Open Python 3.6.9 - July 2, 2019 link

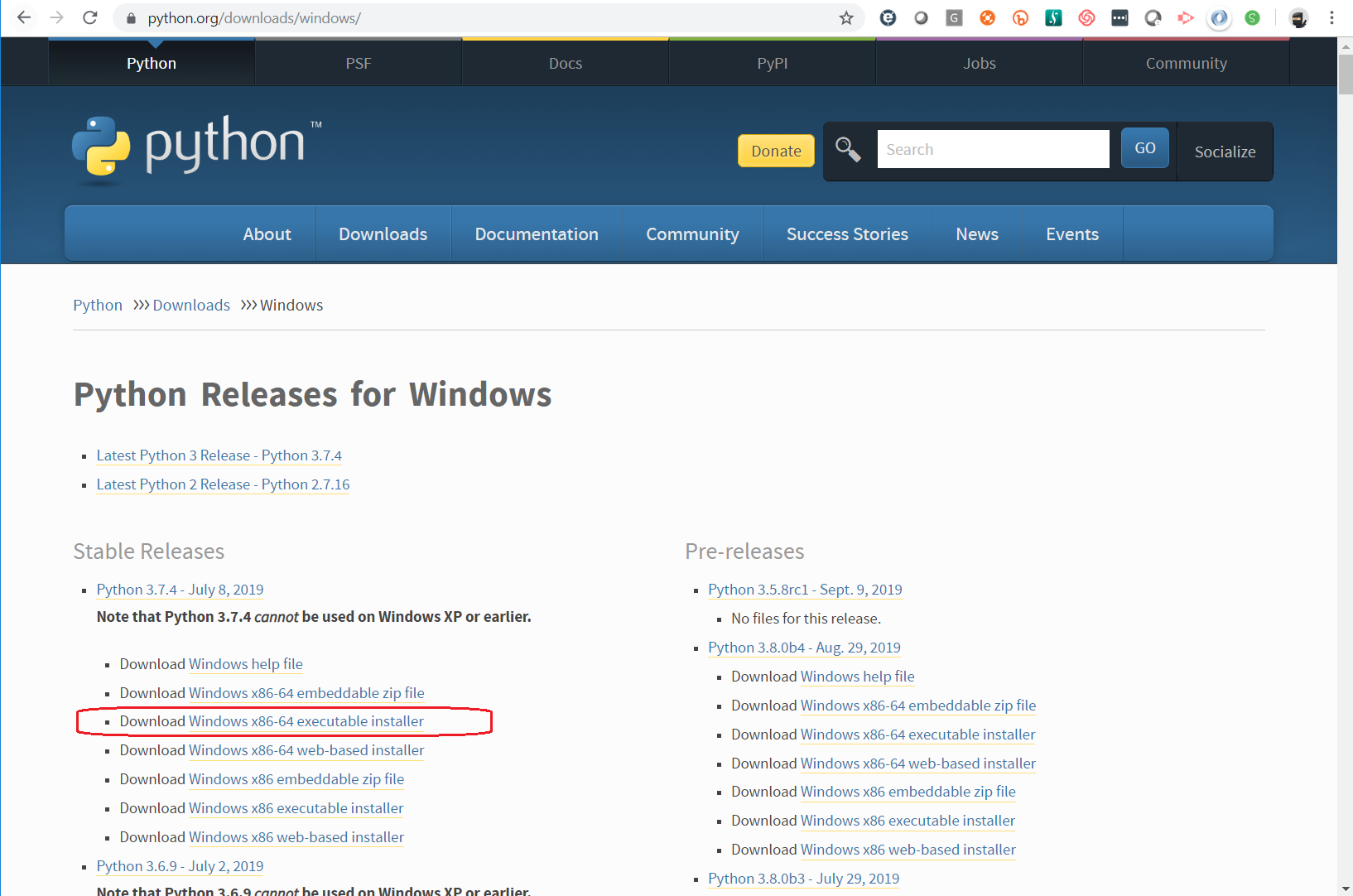coord(181,866)
